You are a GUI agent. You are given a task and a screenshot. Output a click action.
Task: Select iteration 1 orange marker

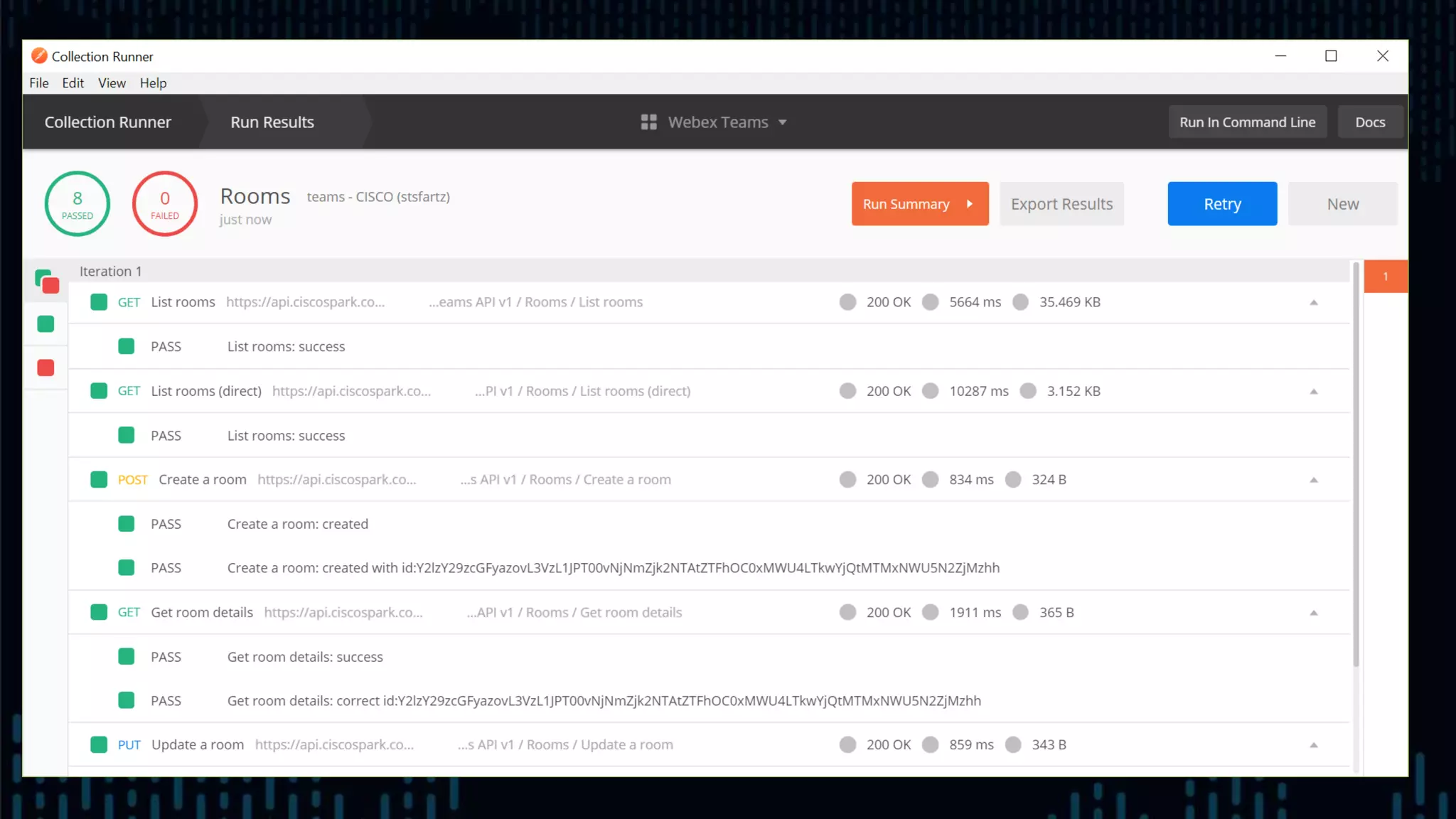1385,277
